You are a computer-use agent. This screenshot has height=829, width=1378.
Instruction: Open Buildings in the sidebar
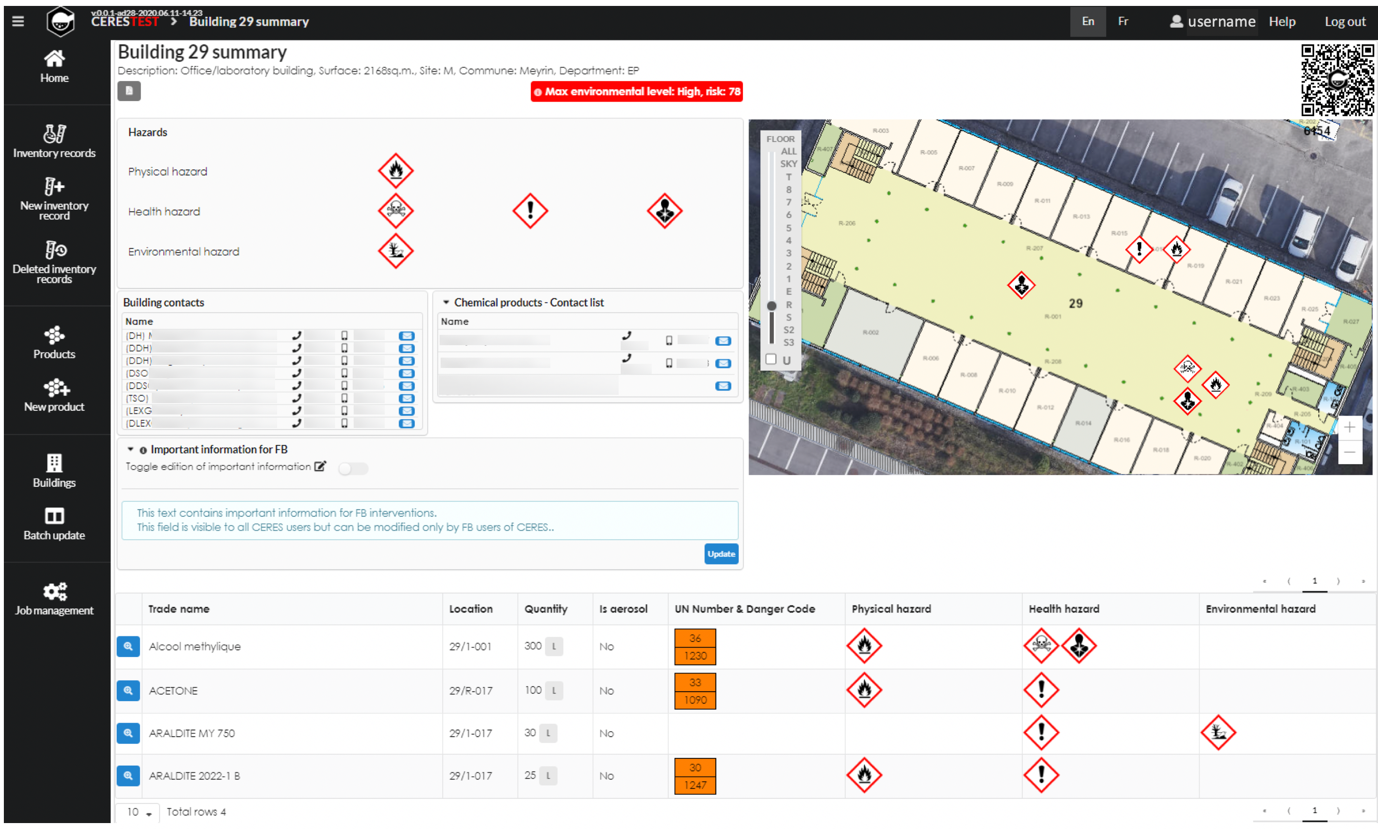[x=55, y=470]
